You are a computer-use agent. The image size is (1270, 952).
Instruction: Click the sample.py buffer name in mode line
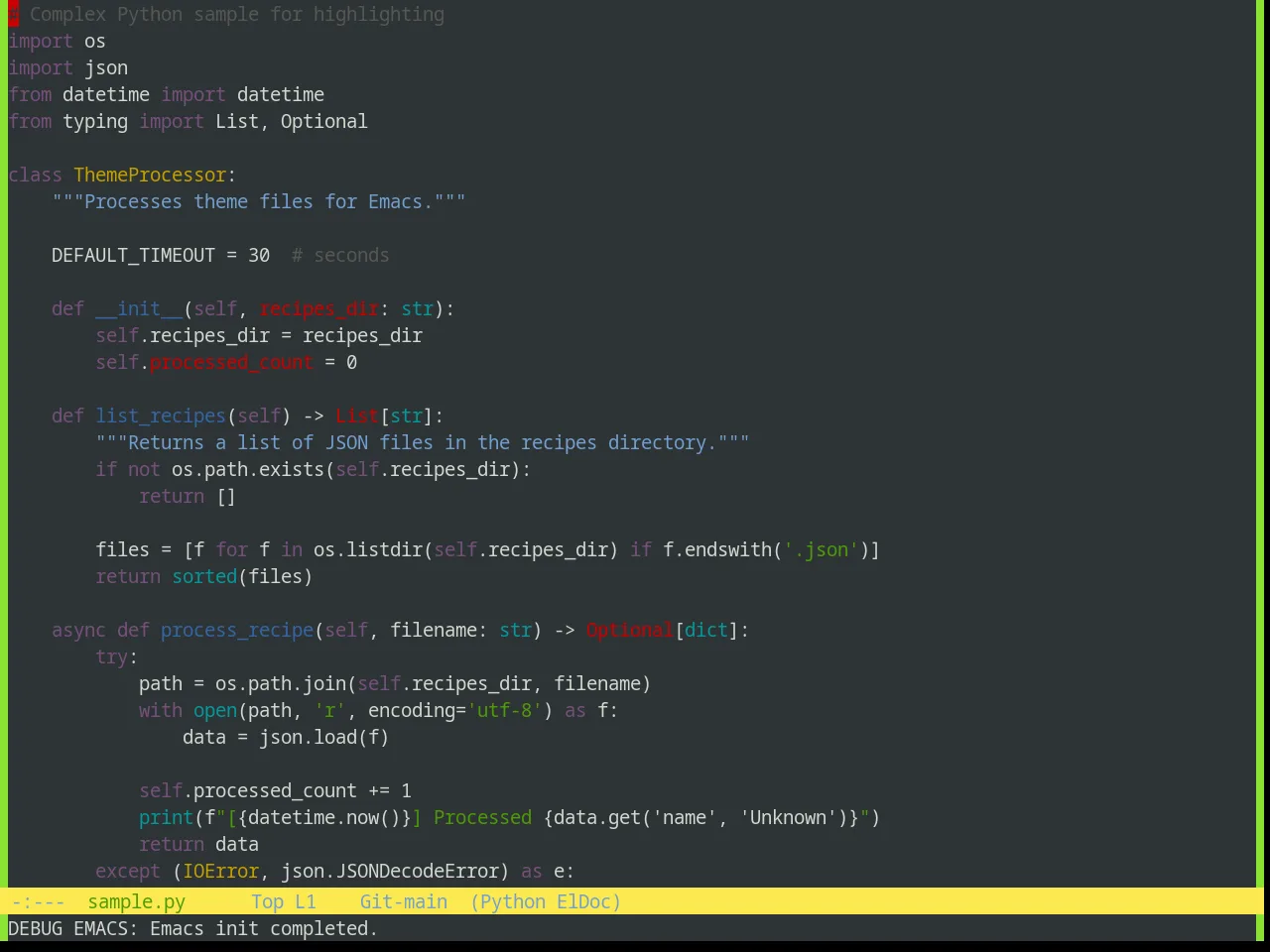pyautogui.click(x=136, y=901)
